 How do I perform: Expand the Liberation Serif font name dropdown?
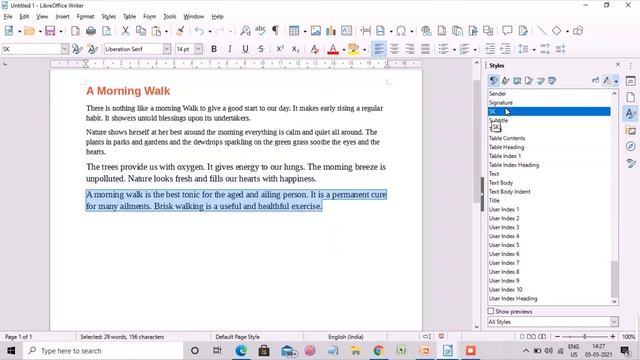tap(167, 49)
